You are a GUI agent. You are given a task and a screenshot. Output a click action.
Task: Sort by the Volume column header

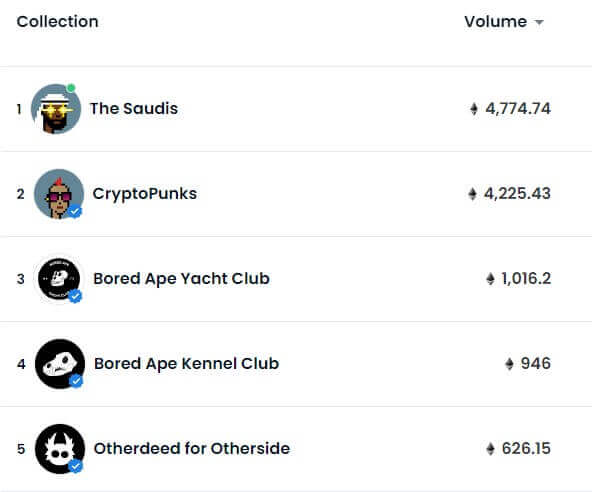495,22
